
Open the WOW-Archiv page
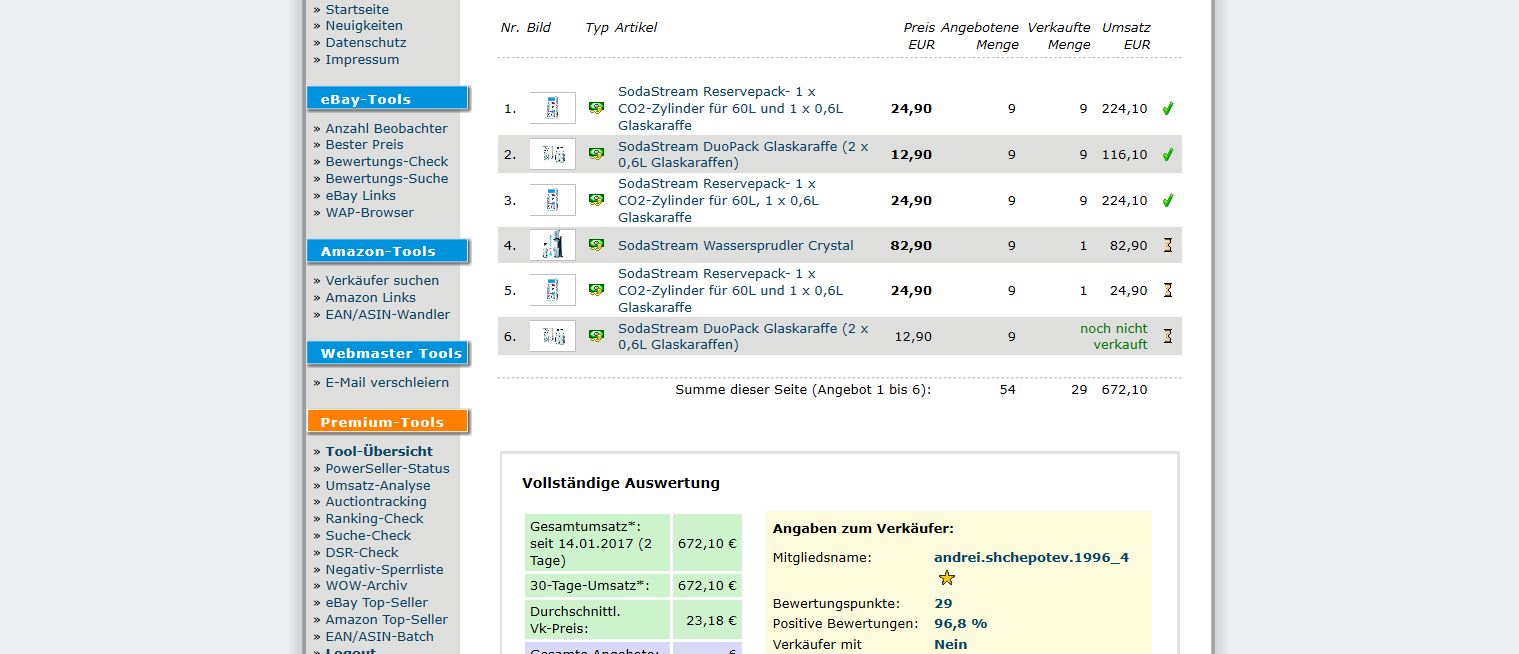(367, 585)
